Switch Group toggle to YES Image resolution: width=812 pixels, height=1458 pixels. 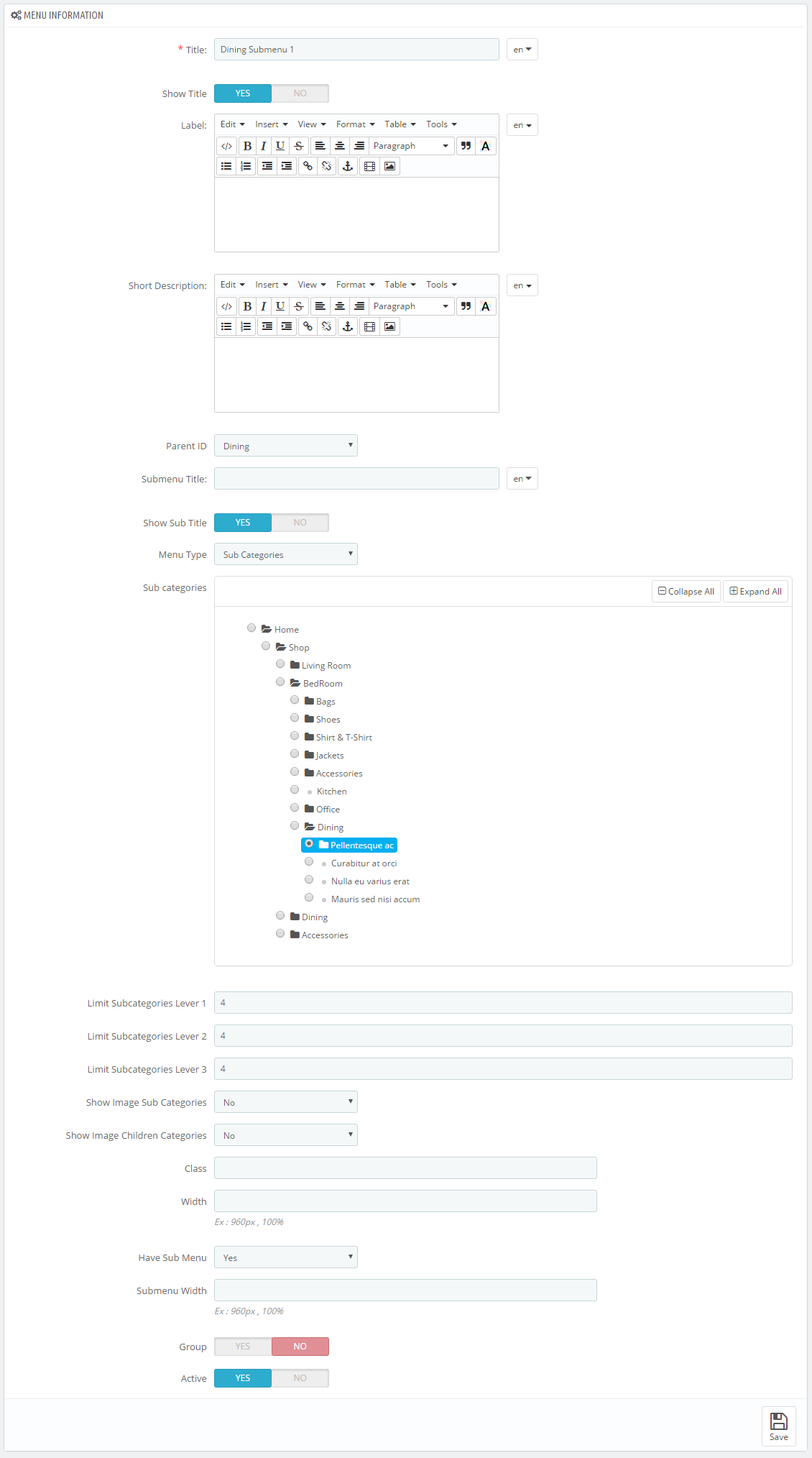(x=243, y=1347)
